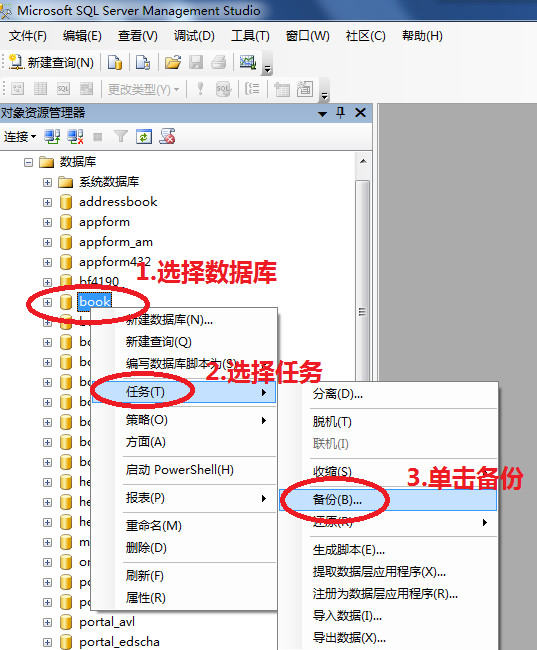Image resolution: width=537 pixels, height=650 pixels.
Task: Open the 窗口(W) menu
Action: point(307,36)
